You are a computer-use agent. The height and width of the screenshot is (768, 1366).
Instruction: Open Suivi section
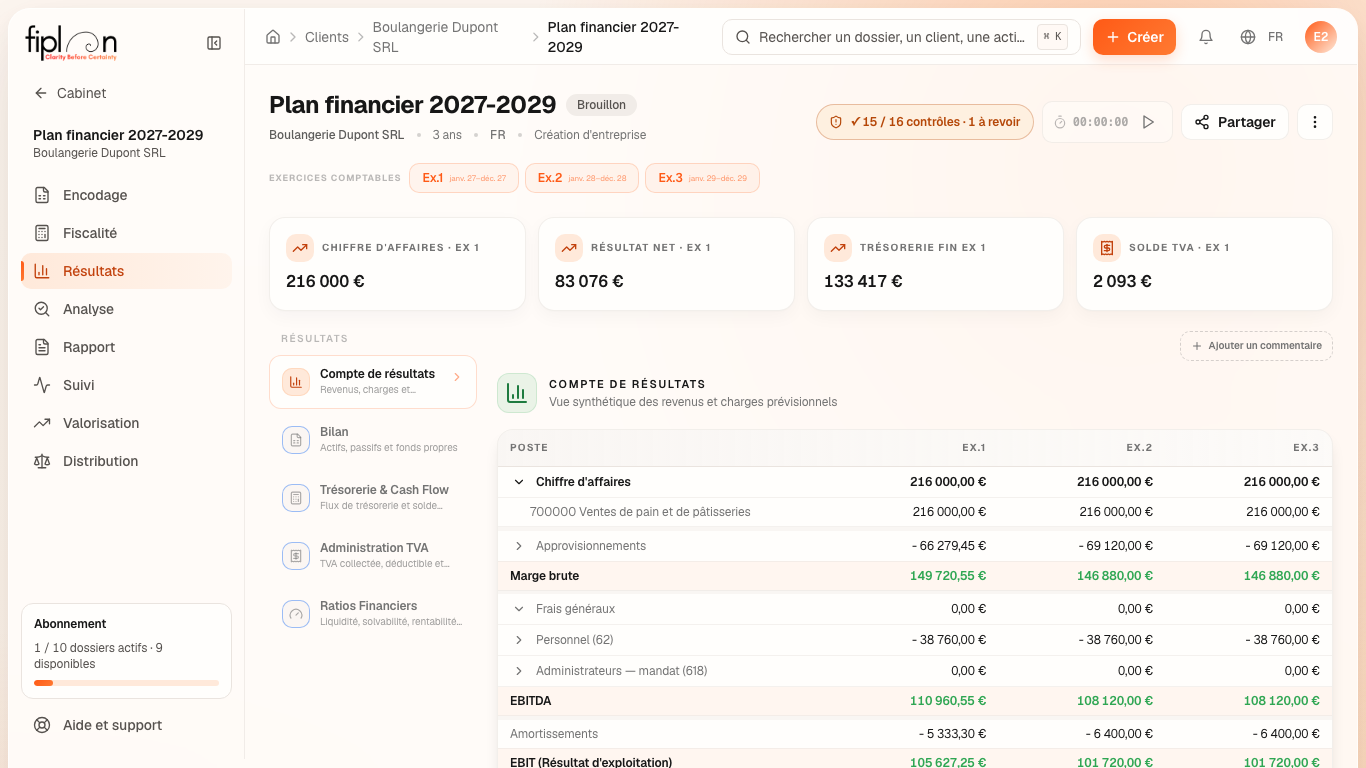click(x=126, y=385)
